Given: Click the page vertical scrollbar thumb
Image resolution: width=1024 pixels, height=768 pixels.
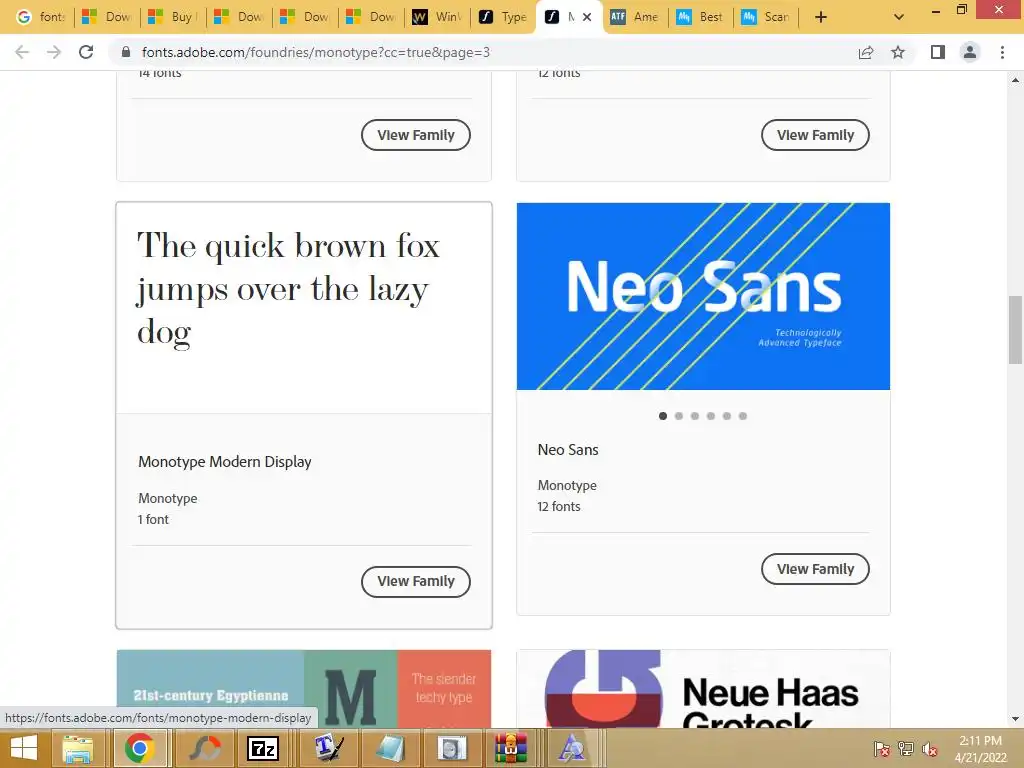Looking at the screenshot, I should click(1015, 329).
